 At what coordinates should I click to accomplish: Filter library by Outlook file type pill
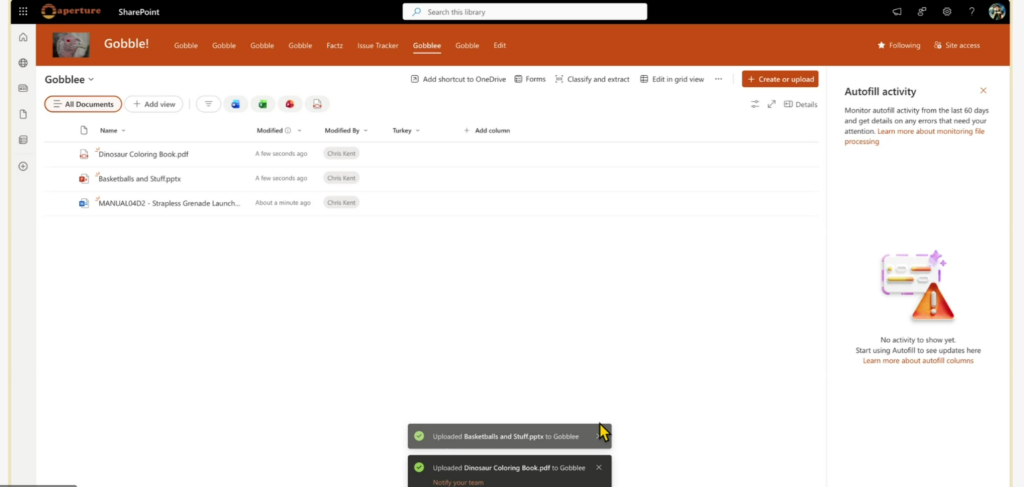click(x=236, y=104)
